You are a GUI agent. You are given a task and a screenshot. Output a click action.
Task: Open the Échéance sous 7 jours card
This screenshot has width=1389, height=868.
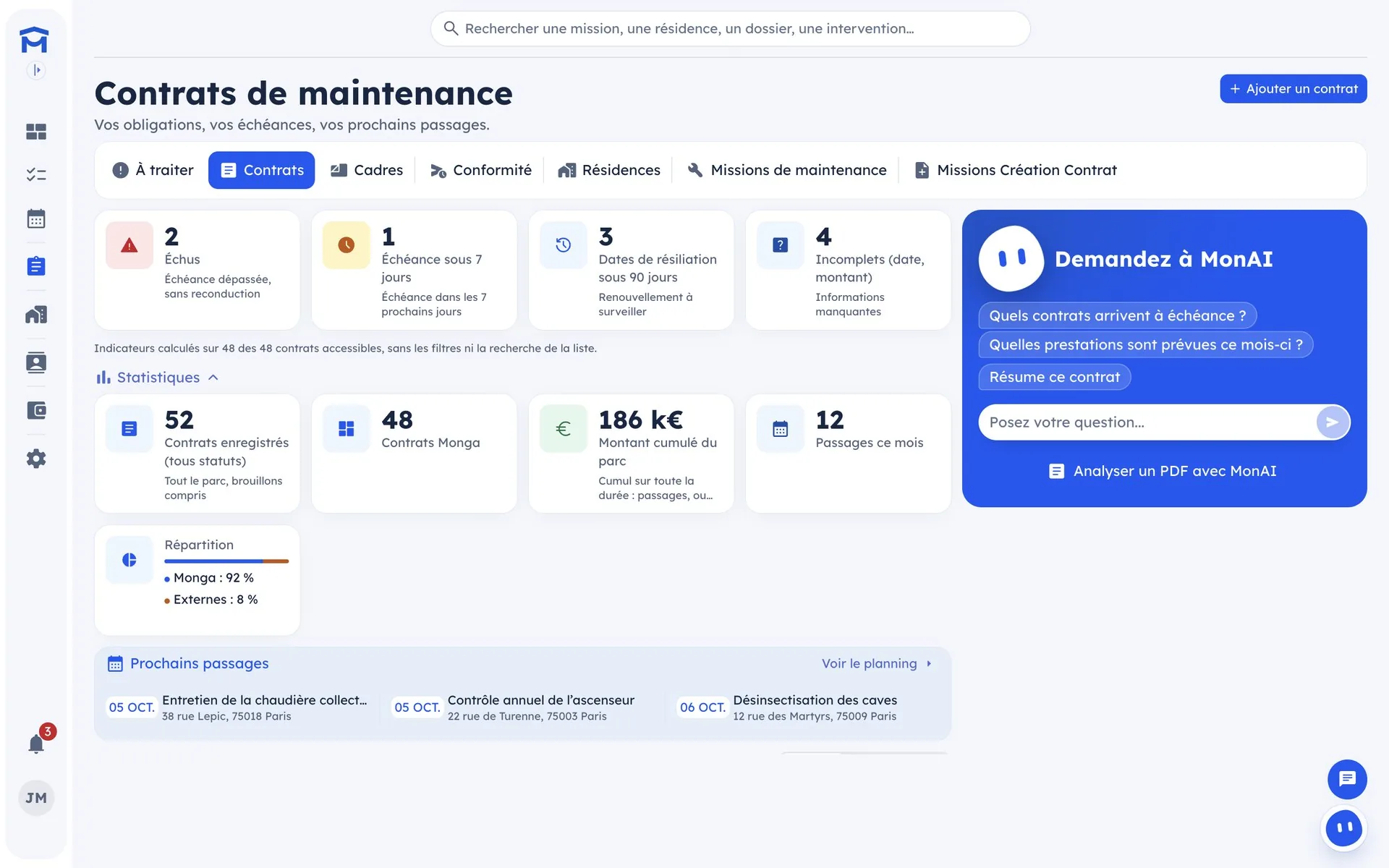coord(414,271)
